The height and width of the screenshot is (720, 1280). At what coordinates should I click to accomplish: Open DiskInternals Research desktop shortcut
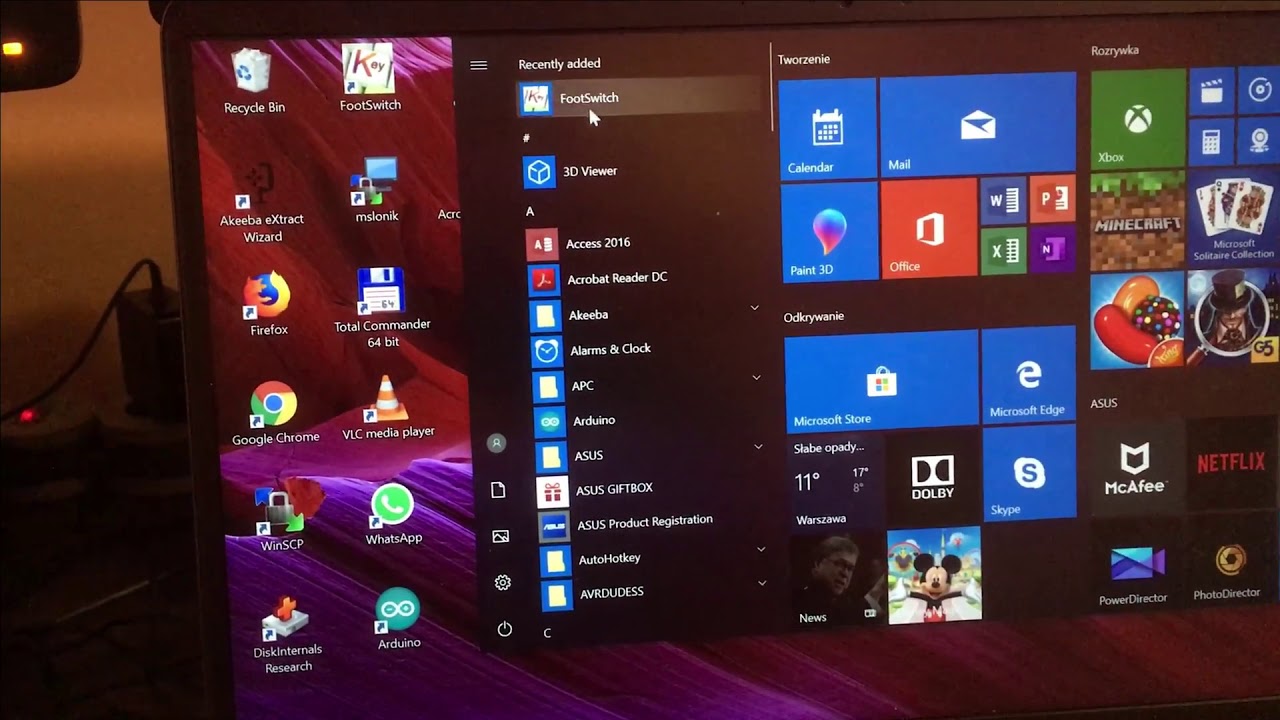287,635
